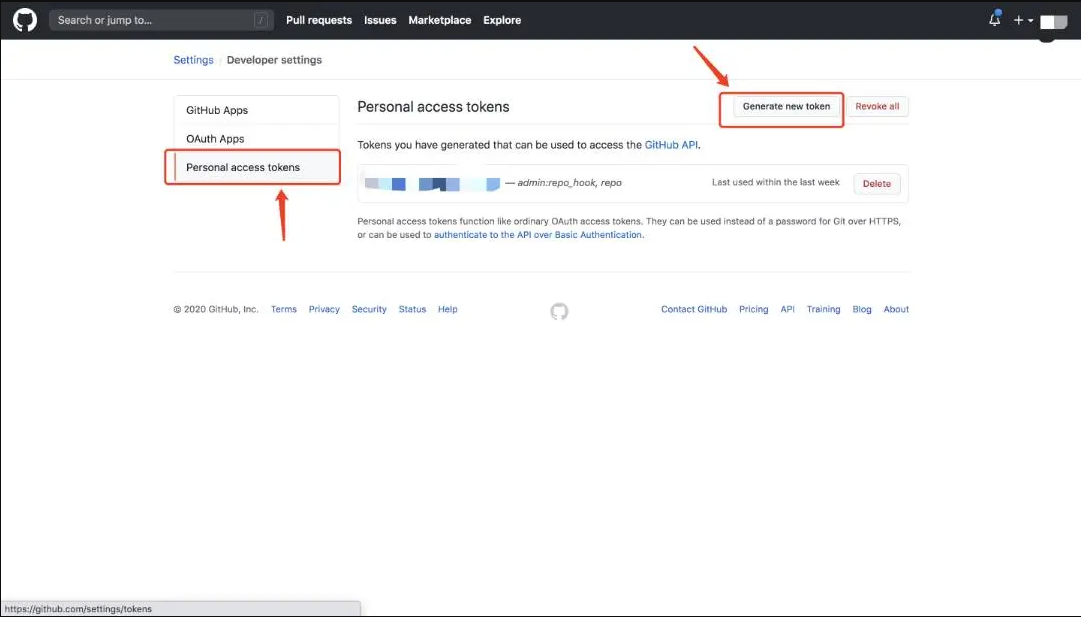This screenshot has height=617, width=1081.
Task: Open Pull requests in top navigation
Action: pyautogui.click(x=319, y=20)
